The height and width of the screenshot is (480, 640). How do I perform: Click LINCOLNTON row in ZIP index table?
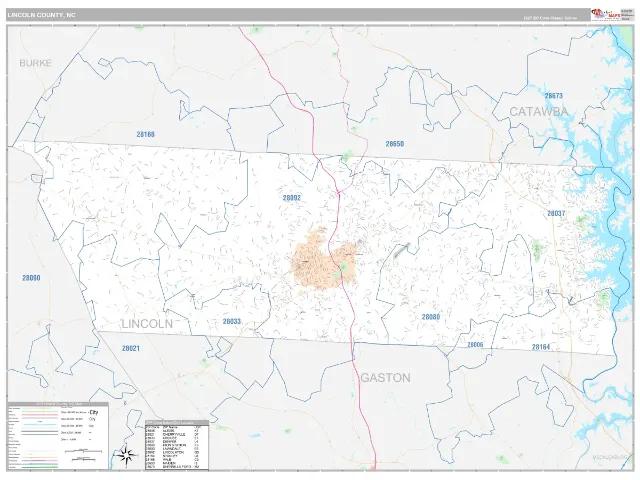(x=177, y=453)
